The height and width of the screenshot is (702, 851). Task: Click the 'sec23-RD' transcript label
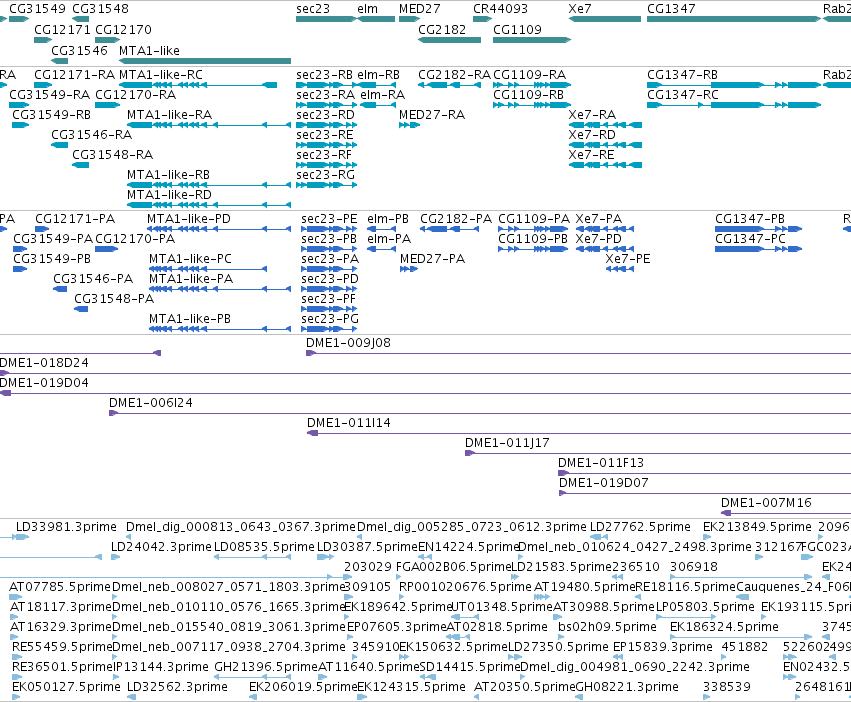pyautogui.click(x=325, y=115)
